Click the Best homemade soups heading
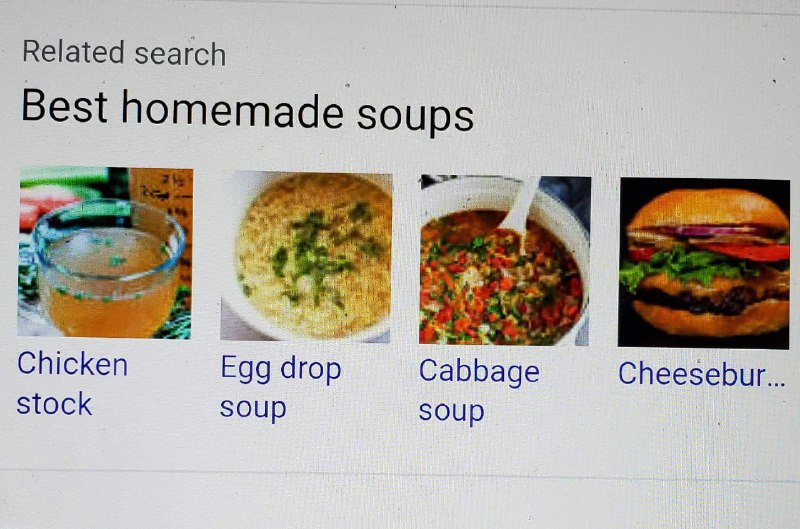Image resolution: width=800 pixels, height=529 pixels. 247,111
